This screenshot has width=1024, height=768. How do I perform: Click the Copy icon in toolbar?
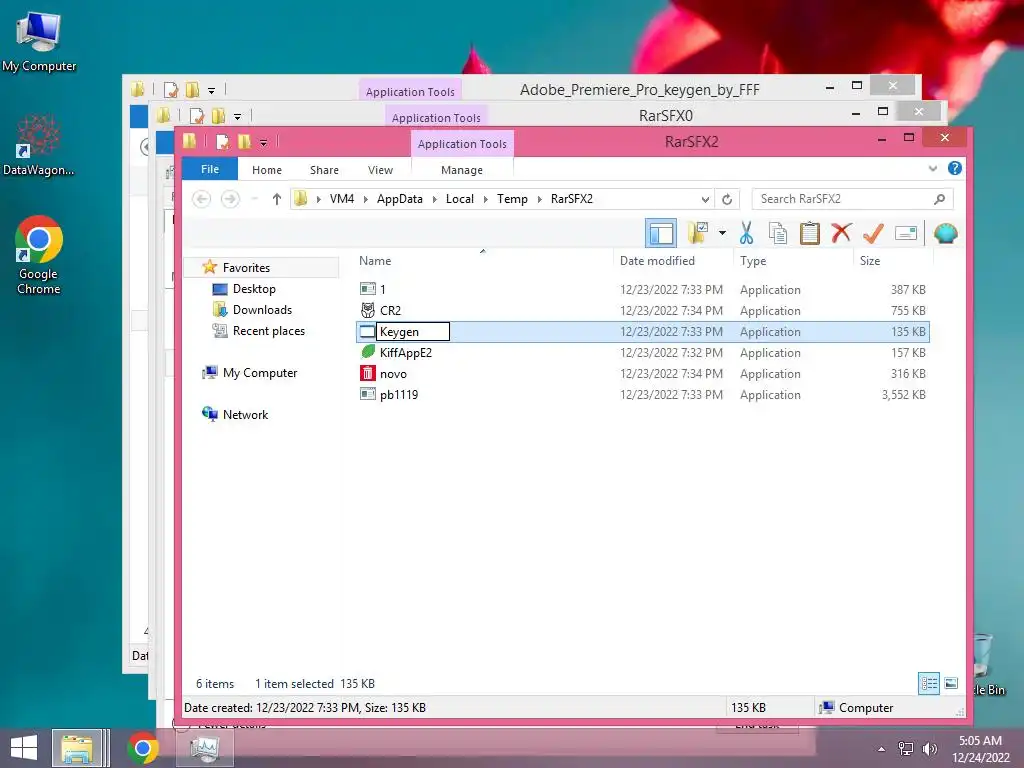click(777, 233)
